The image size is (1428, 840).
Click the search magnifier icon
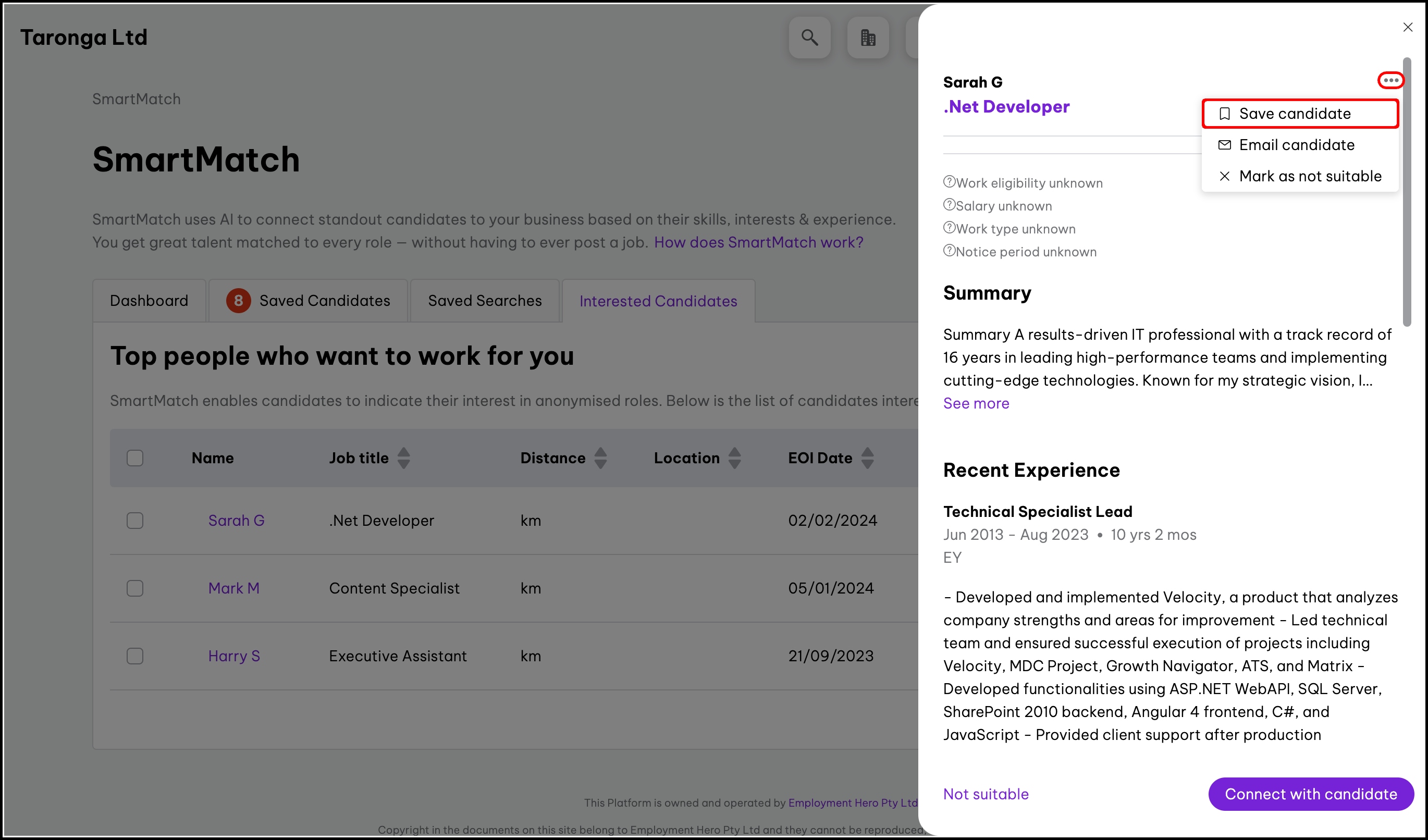809,38
